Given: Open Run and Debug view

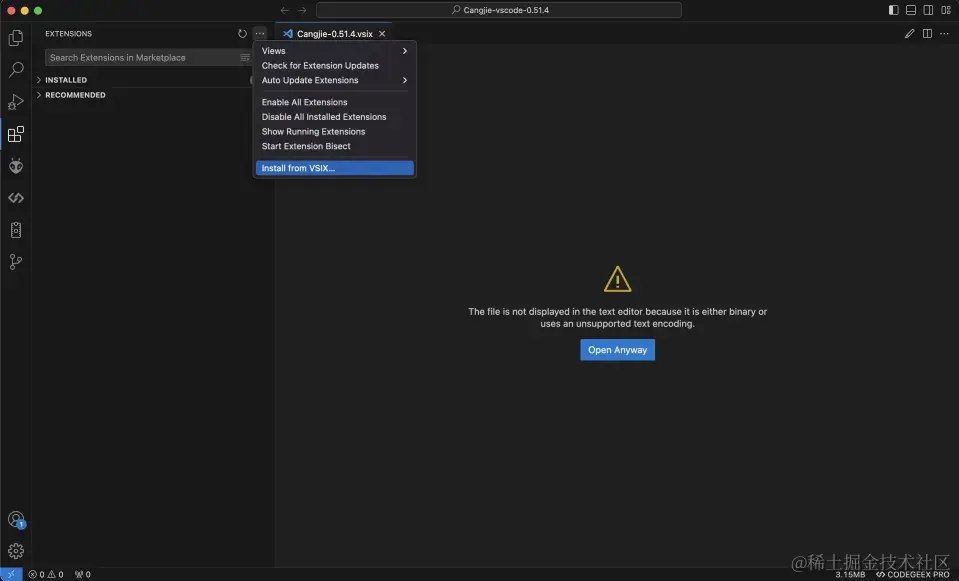Looking at the screenshot, I should coord(16,102).
